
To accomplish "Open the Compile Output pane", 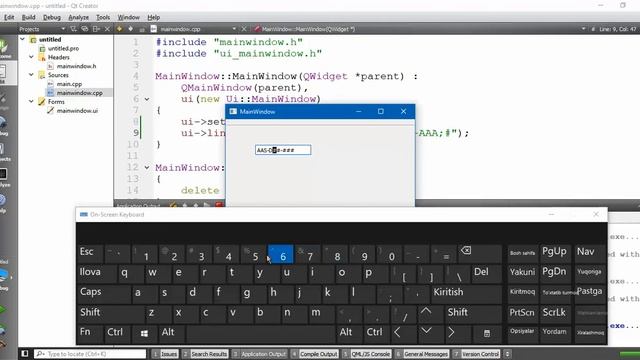I will (x=315, y=354).
